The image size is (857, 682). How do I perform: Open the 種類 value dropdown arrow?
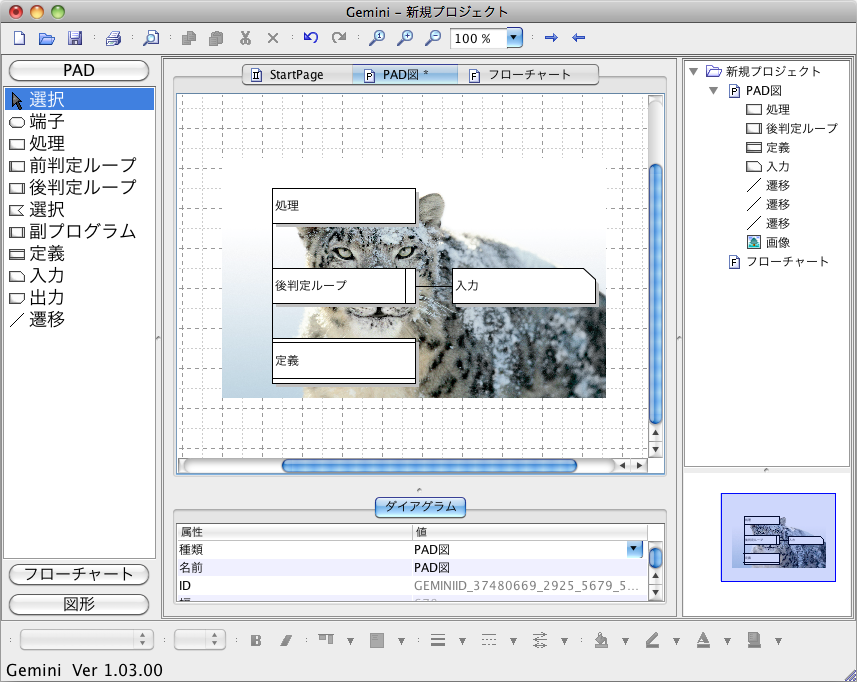[x=634, y=549]
